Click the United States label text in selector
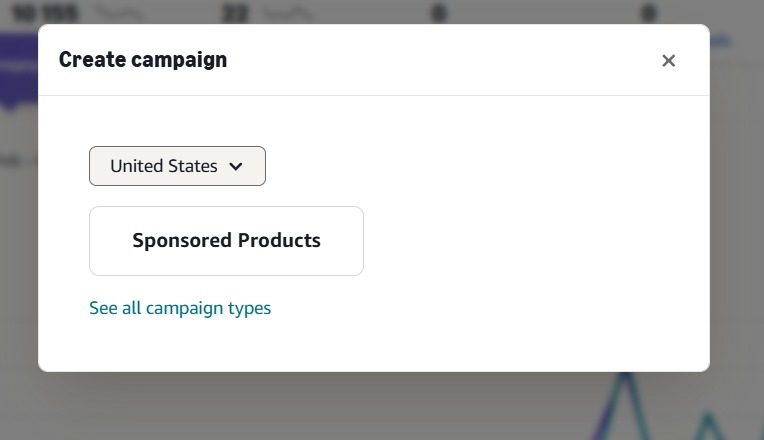 click(x=164, y=166)
